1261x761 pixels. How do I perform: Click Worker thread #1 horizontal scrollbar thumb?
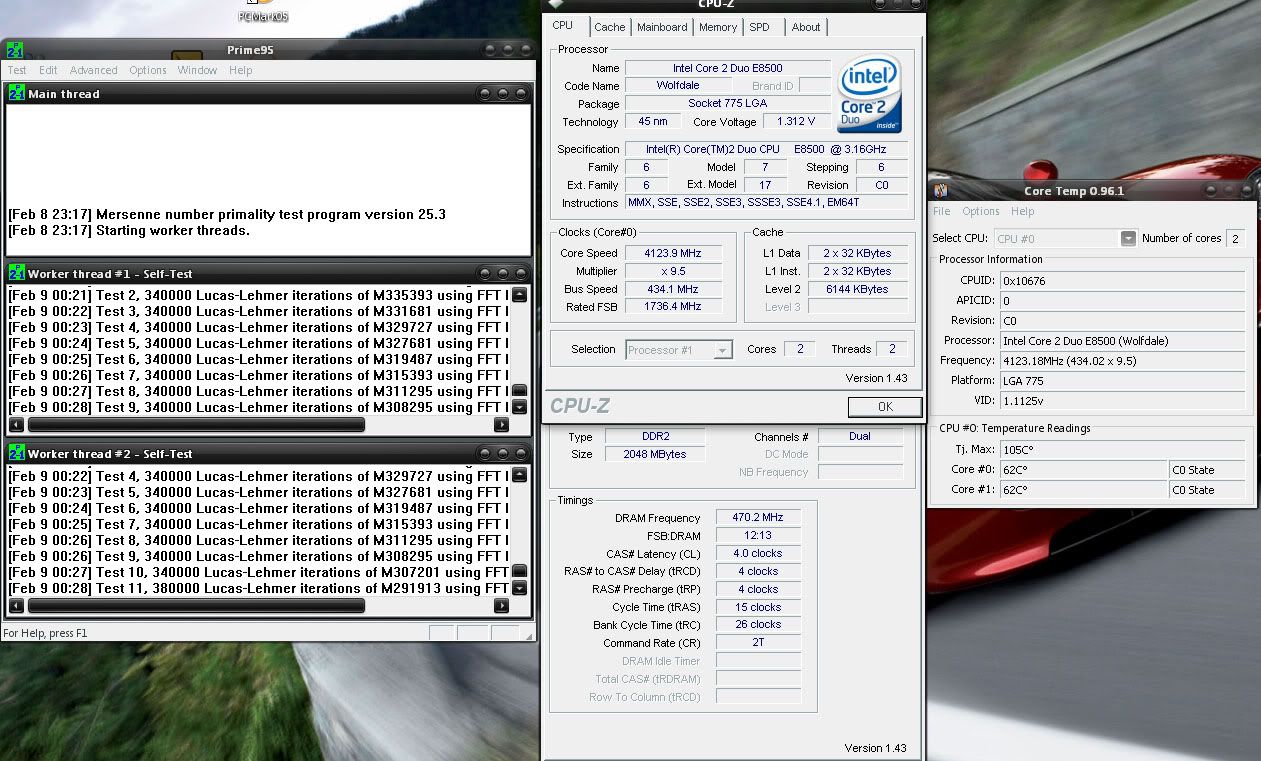coord(196,424)
